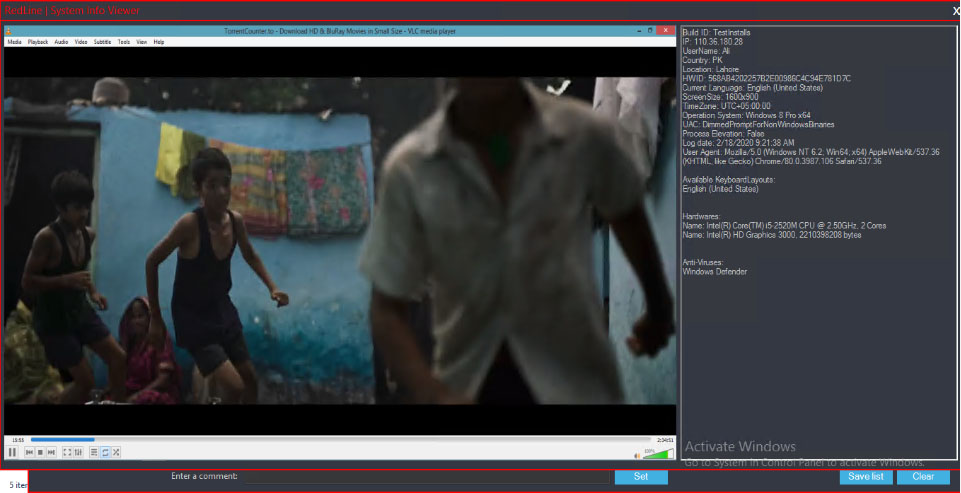Focus the Enter a comment field
This screenshot has height=493, width=961.
click(427, 476)
